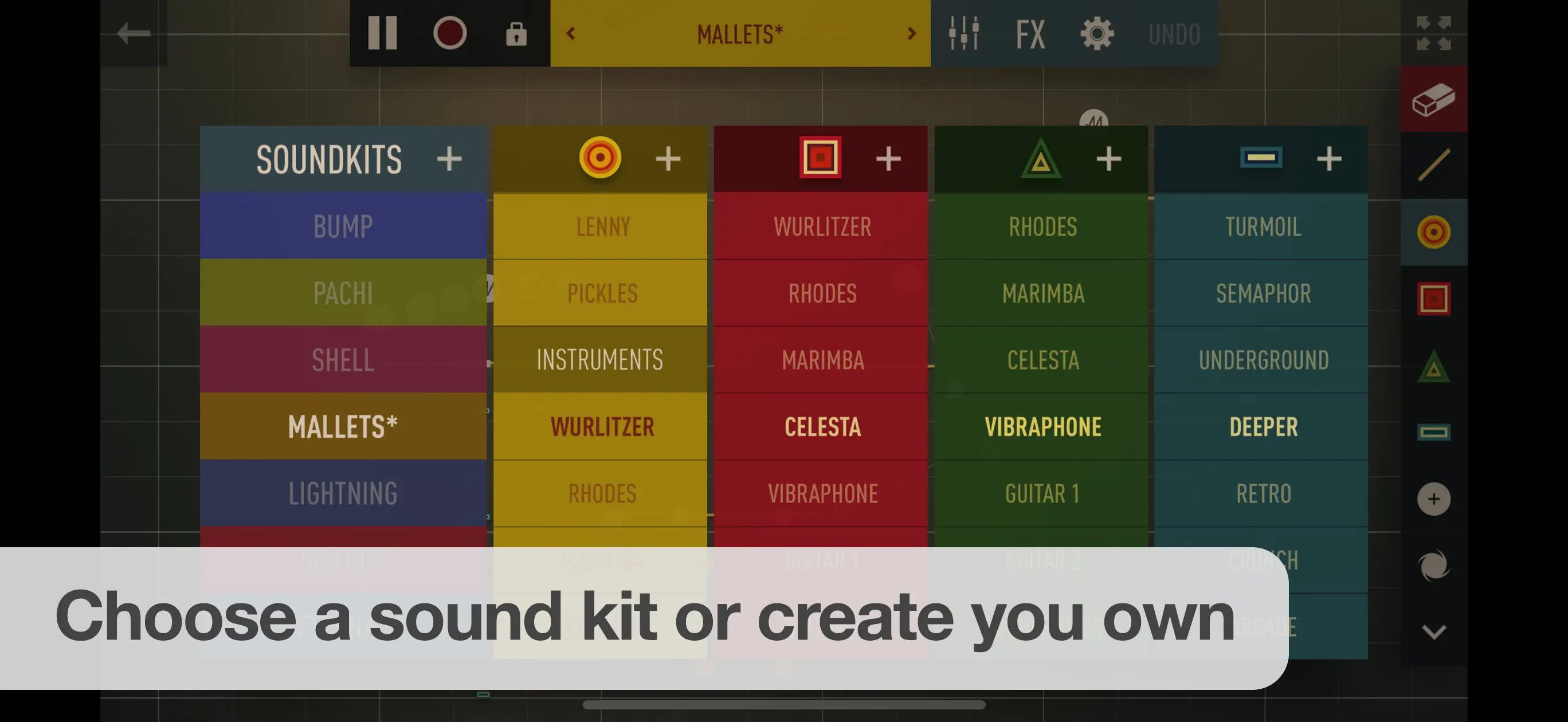The height and width of the screenshot is (722, 1568).
Task: Pick the BUMP soundkit purple swatch
Action: pos(343,226)
